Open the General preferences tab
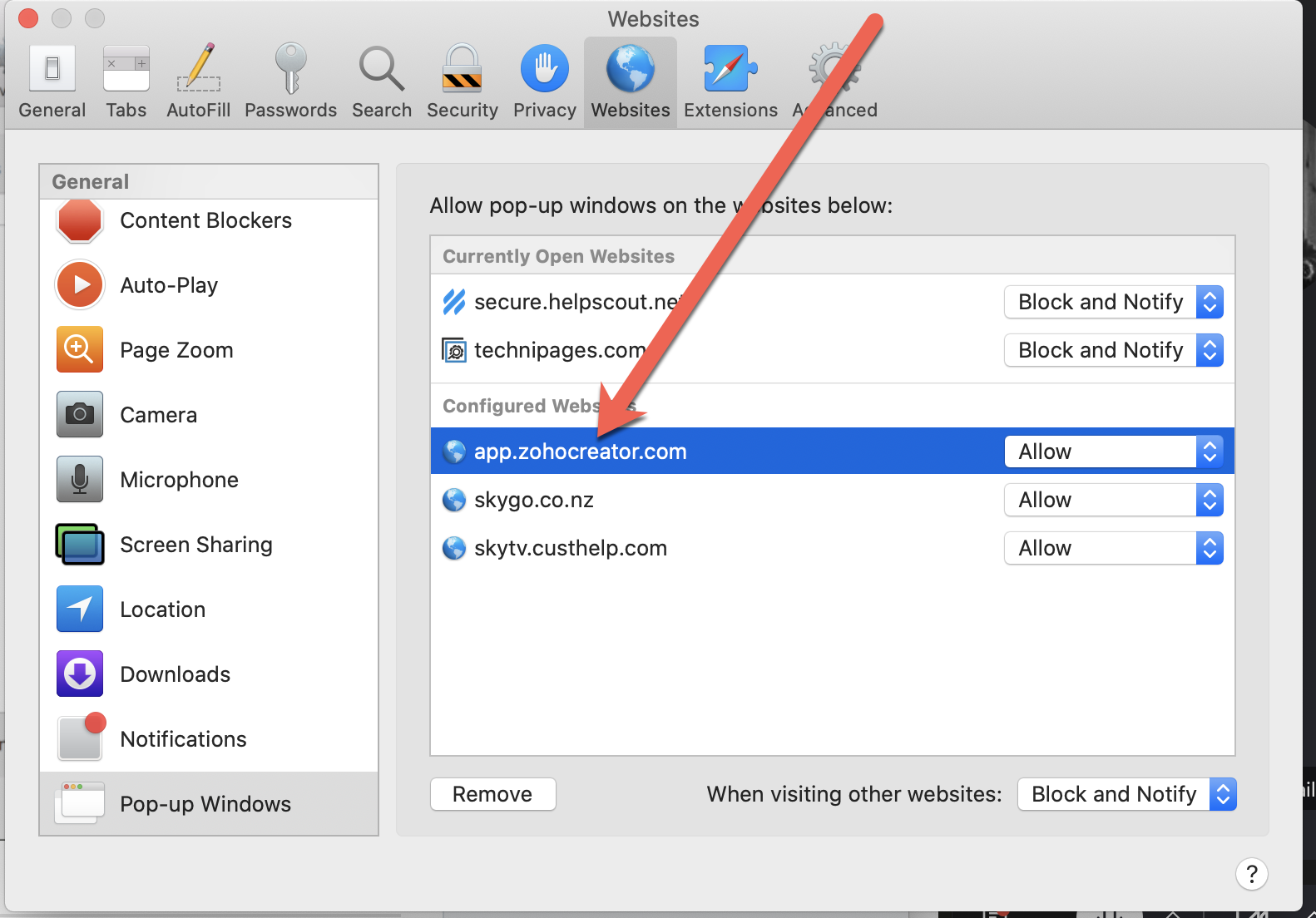This screenshot has height=918, width=1316. (52, 81)
